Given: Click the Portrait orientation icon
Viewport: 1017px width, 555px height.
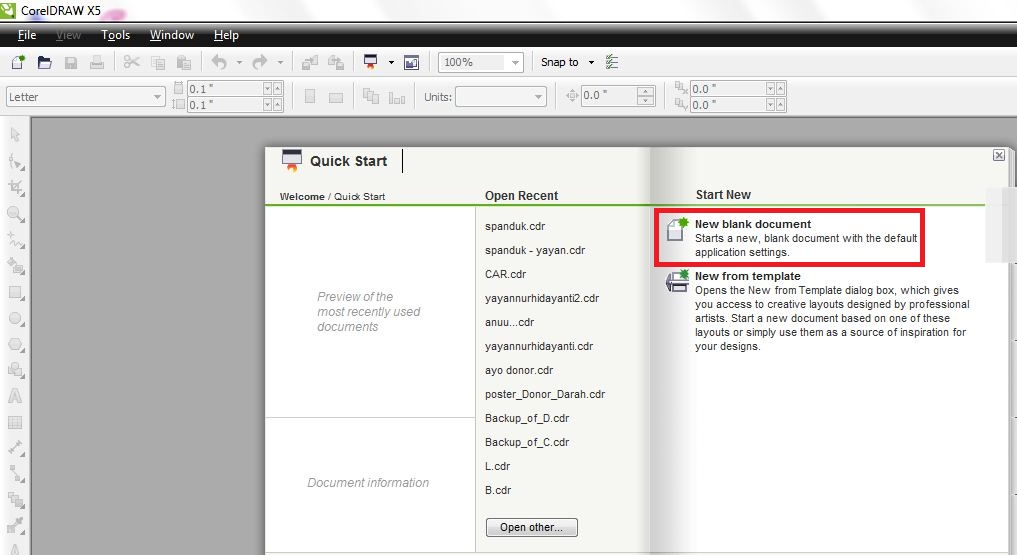Looking at the screenshot, I should 310,97.
